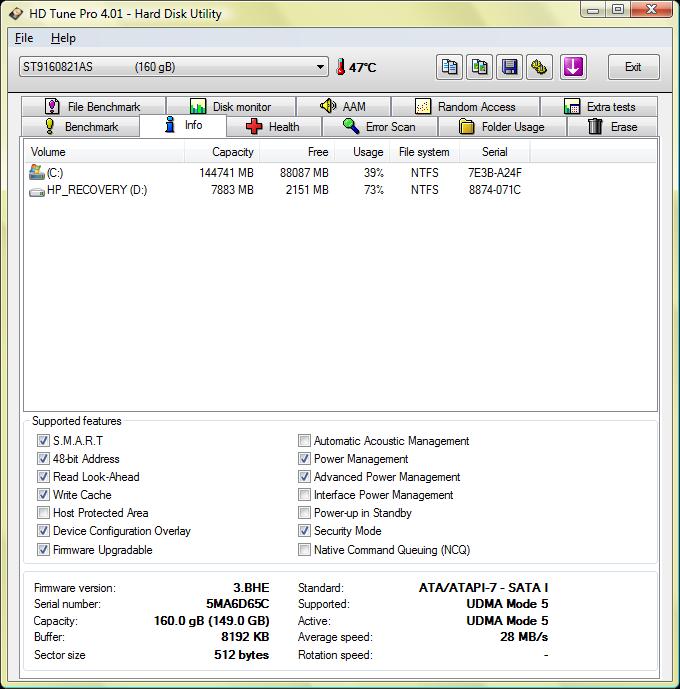Viewport: 680px width, 689px height.
Task: Toggle the S.M.A.R.T checkbox
Action: point(43,440)
